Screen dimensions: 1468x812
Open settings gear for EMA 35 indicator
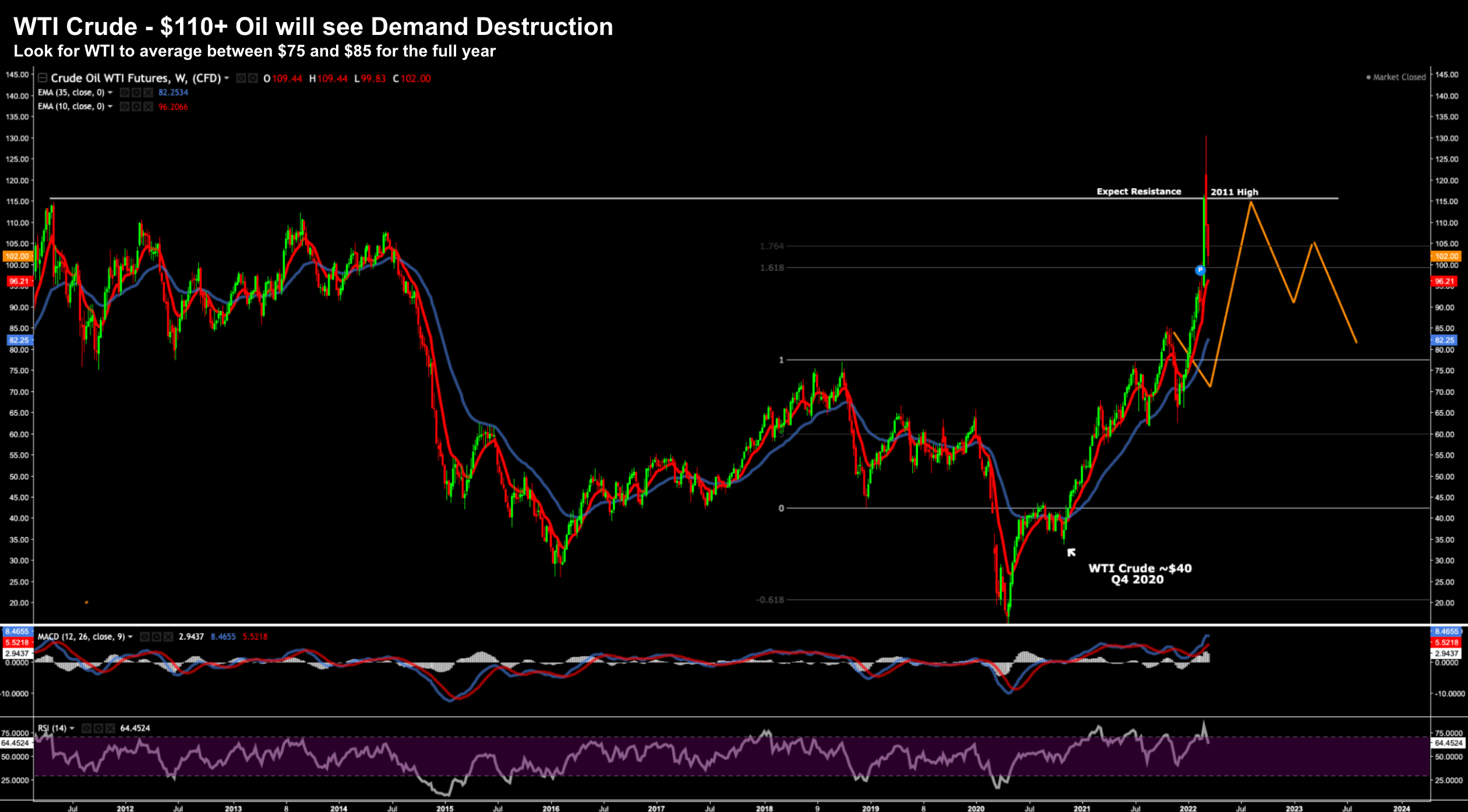(x=136, y=93)
